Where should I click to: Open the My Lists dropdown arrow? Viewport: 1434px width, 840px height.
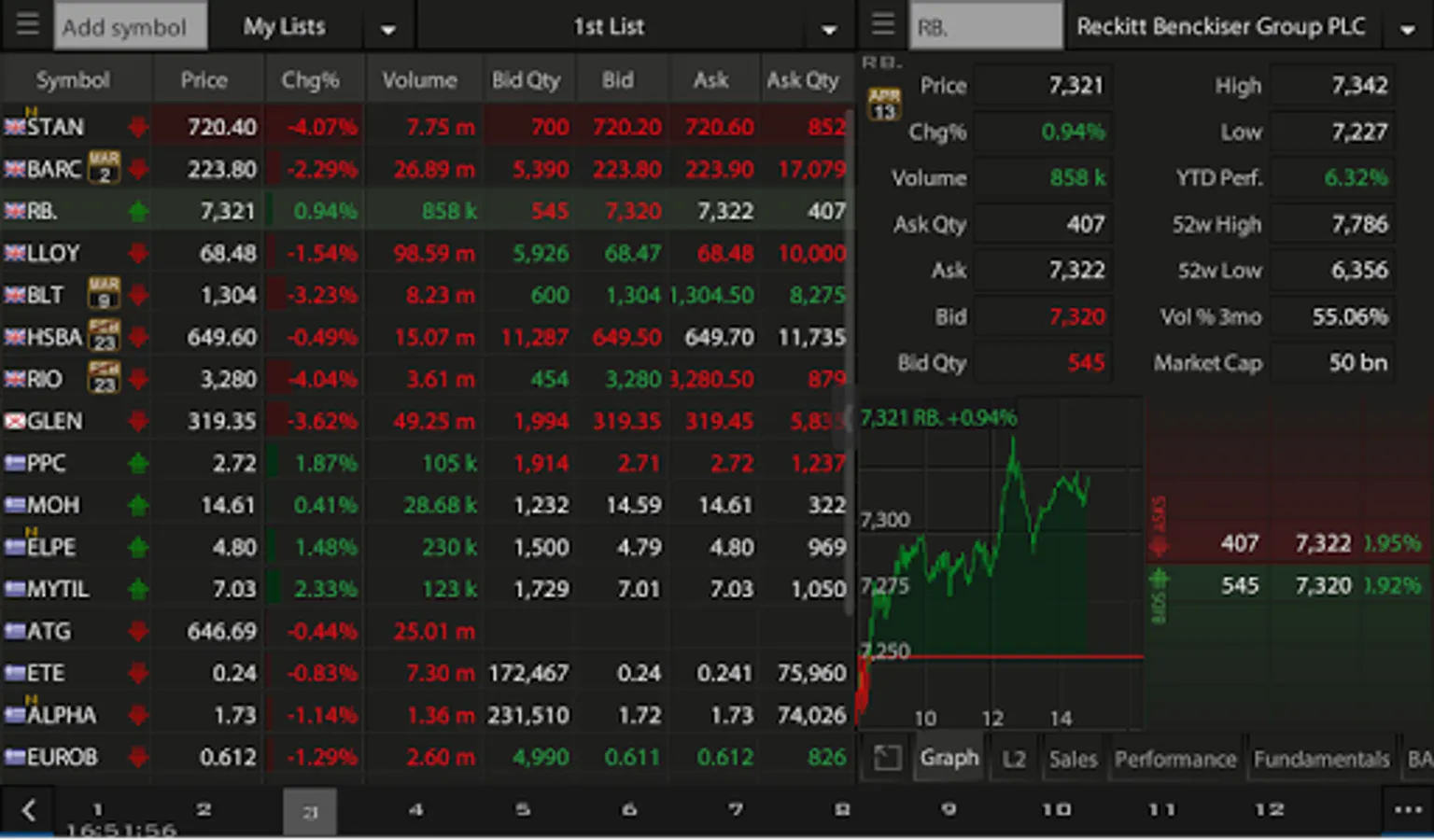pos(388,29)
